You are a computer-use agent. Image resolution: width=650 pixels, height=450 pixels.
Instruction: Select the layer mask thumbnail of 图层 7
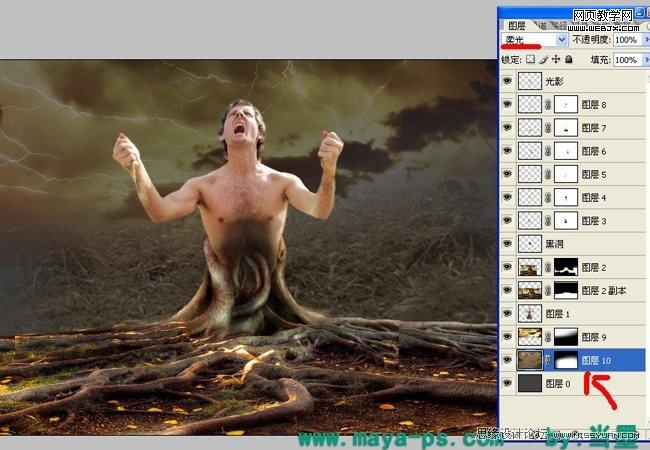[x=566, y=128]
